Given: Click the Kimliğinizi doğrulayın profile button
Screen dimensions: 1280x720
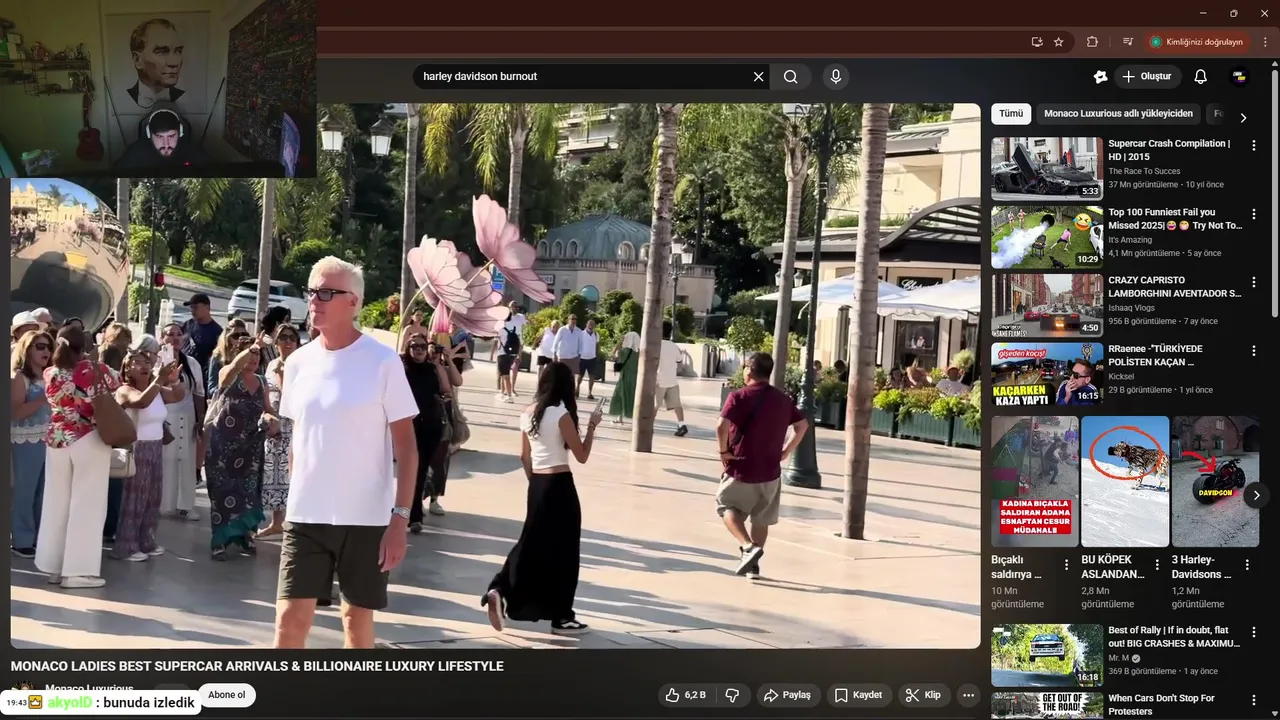Looking at the screenshot, I should 1196,42.
